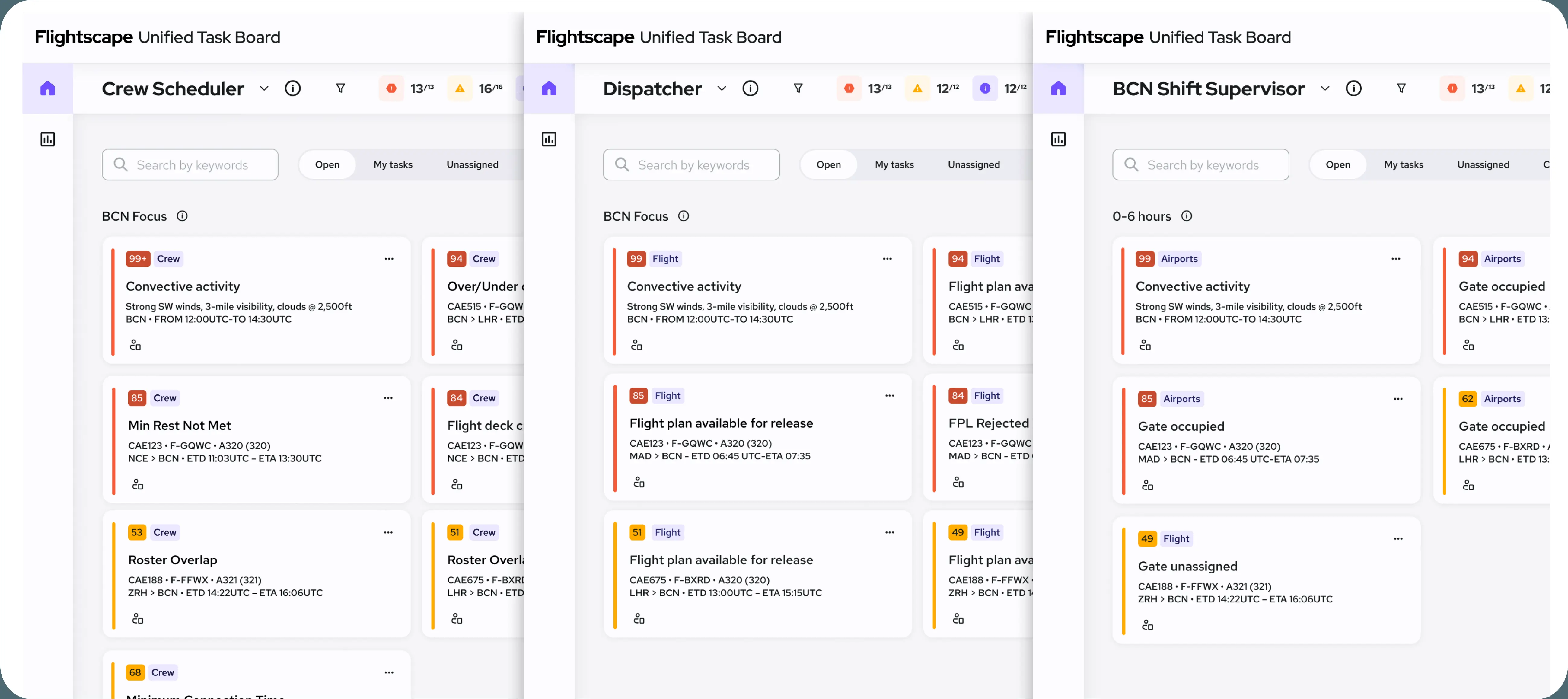Toggle Unassigned filter in BCN Shift Supervisor

1483,165
